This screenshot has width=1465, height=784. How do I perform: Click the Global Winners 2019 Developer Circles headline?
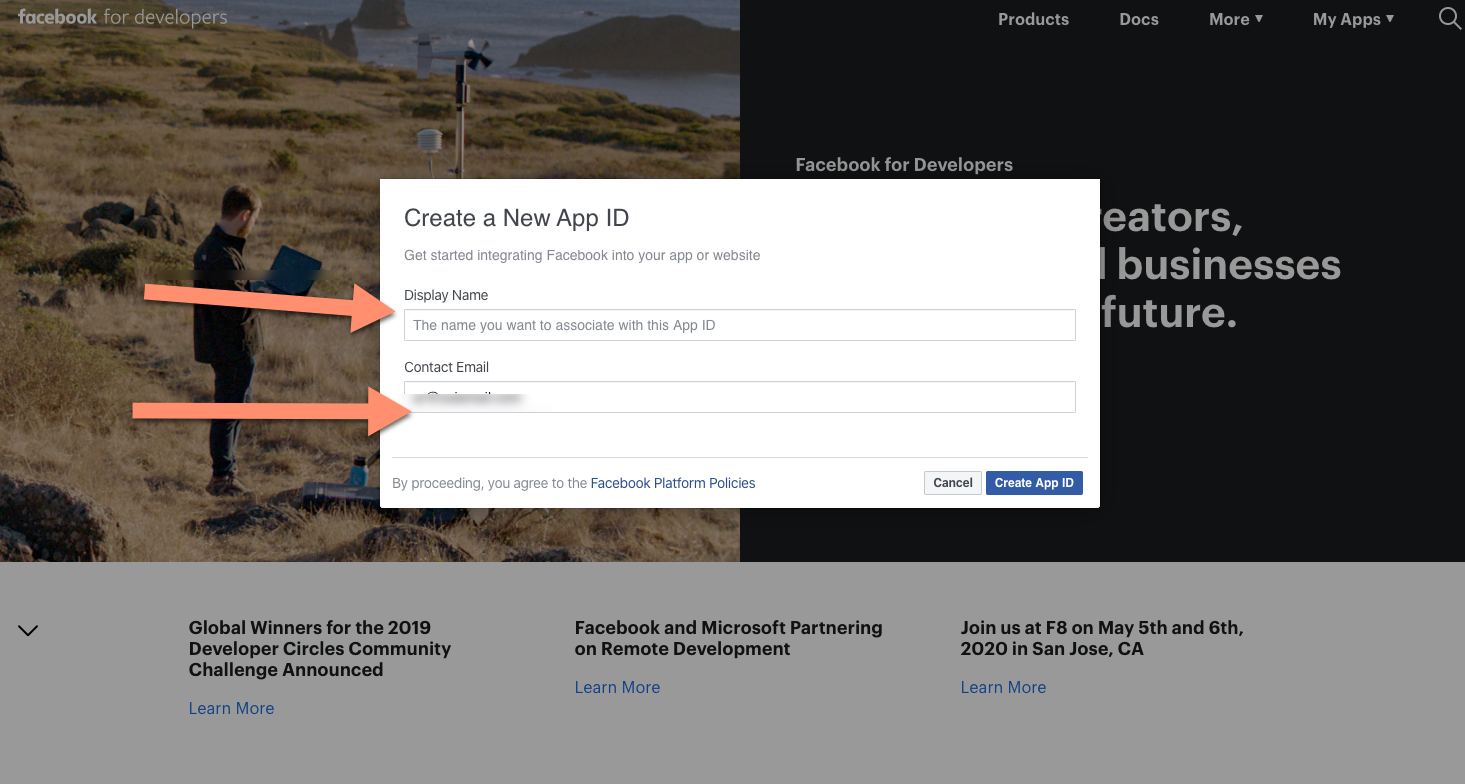320,648
